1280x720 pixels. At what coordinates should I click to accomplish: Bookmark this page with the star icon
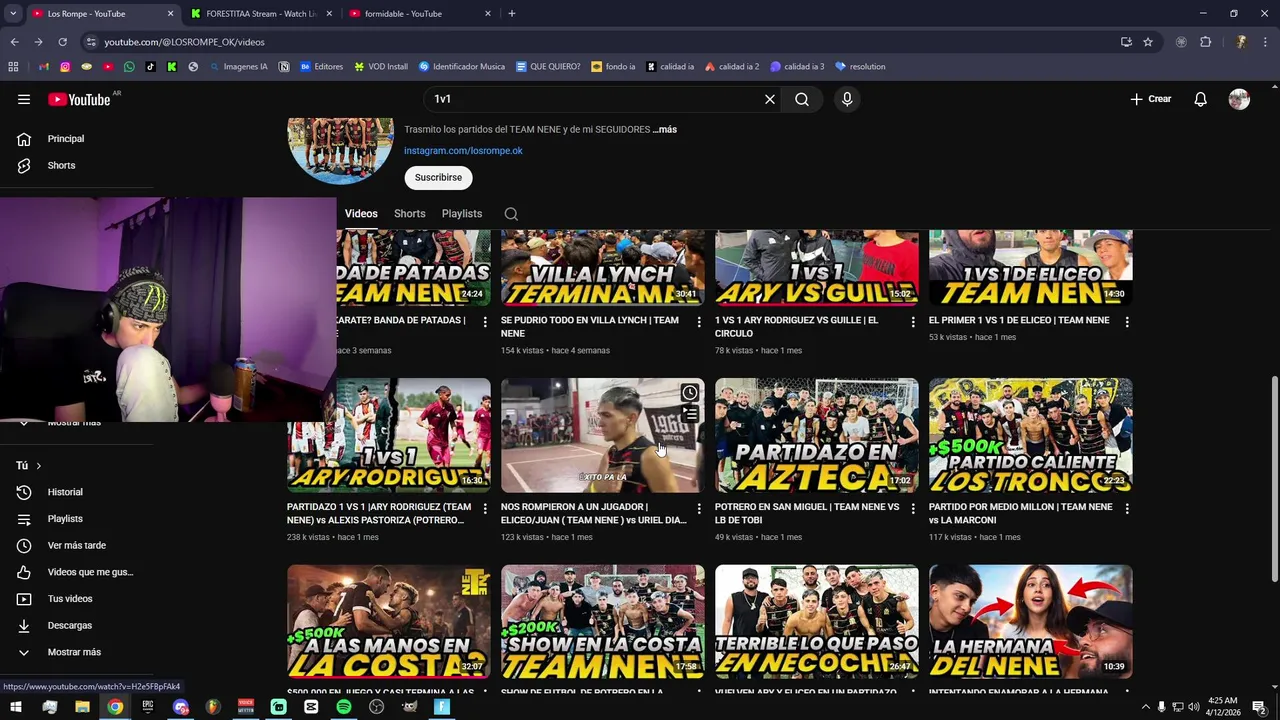pyautogui.click(x=1148, y=42)
